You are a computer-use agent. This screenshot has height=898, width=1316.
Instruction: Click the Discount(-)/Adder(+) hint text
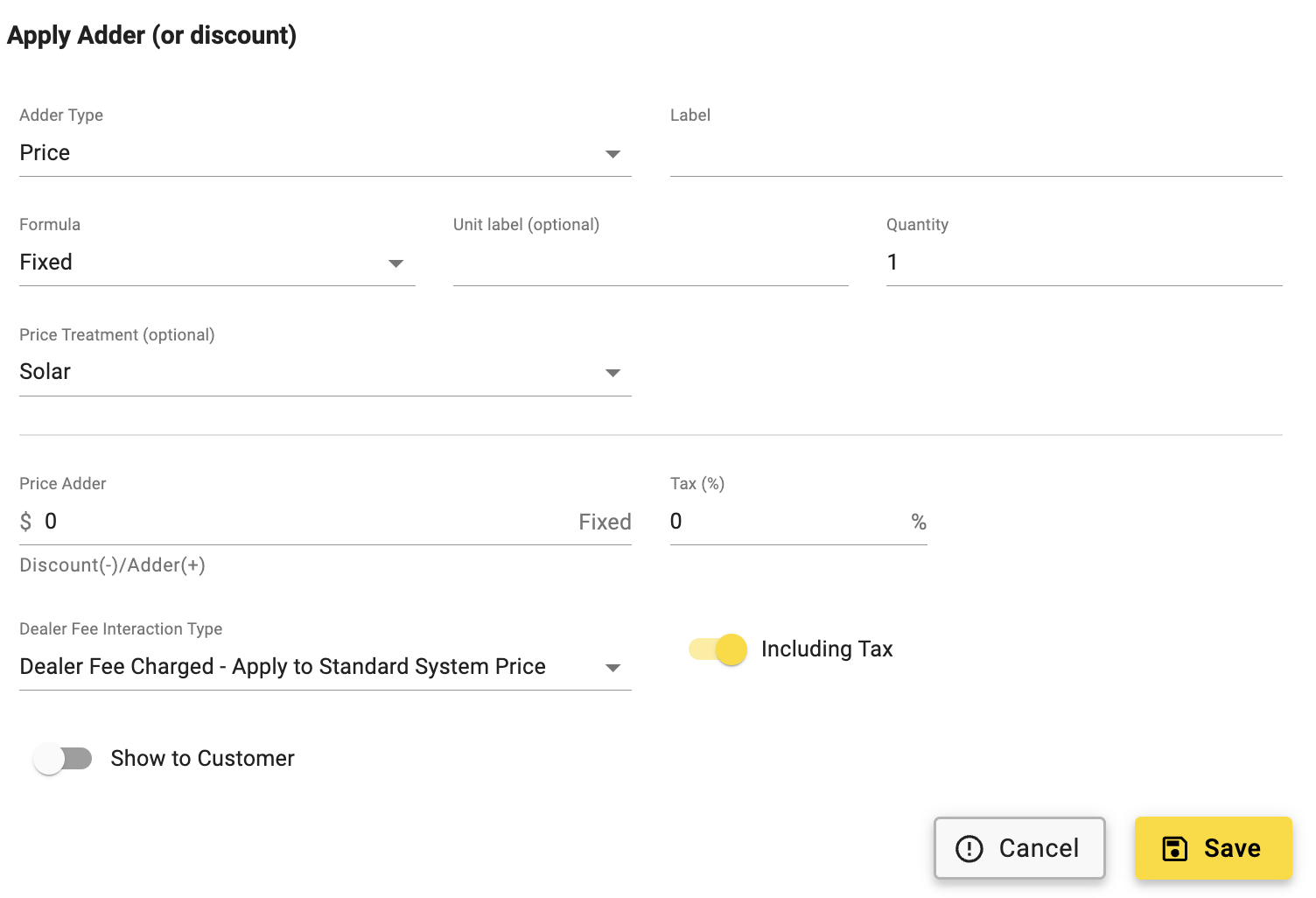pos(113,565)
